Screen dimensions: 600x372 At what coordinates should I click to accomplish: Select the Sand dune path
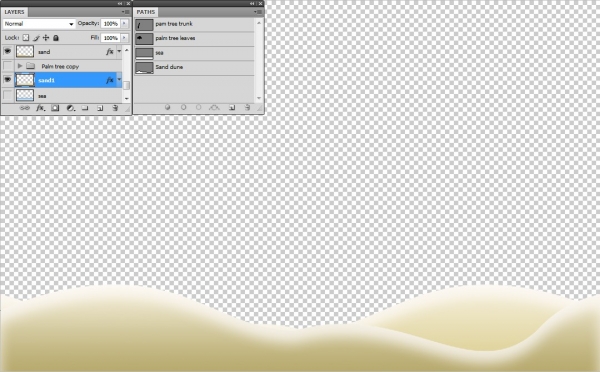click(194, 67)
